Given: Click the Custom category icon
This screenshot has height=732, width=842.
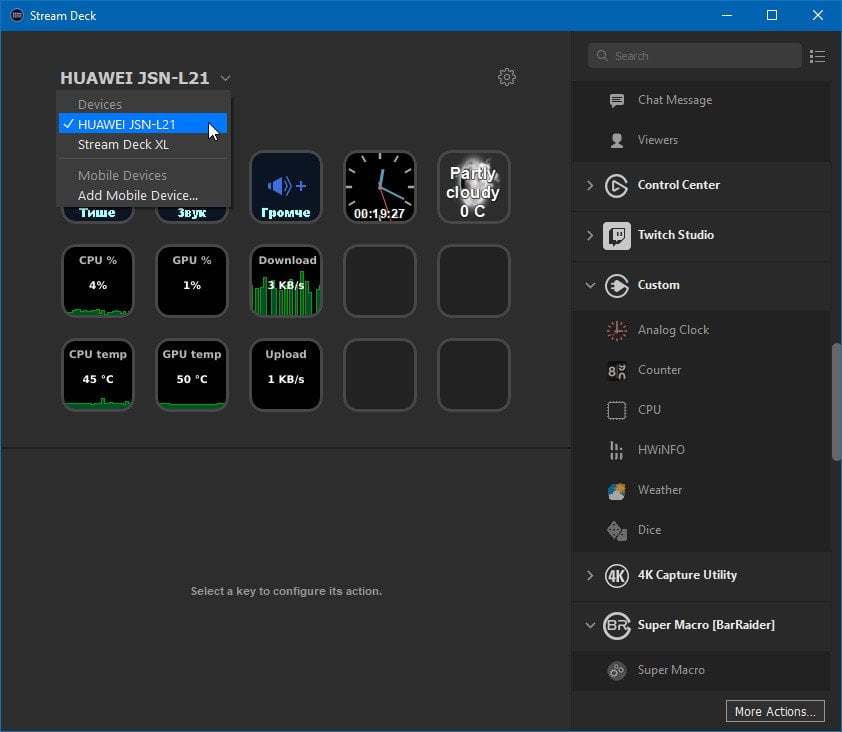Looking at the screenshot, I should (x=616, y=286).
